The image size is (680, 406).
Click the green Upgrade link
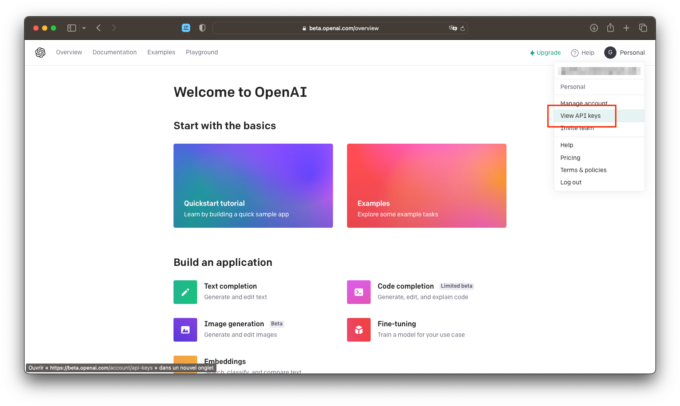point(545,52)
